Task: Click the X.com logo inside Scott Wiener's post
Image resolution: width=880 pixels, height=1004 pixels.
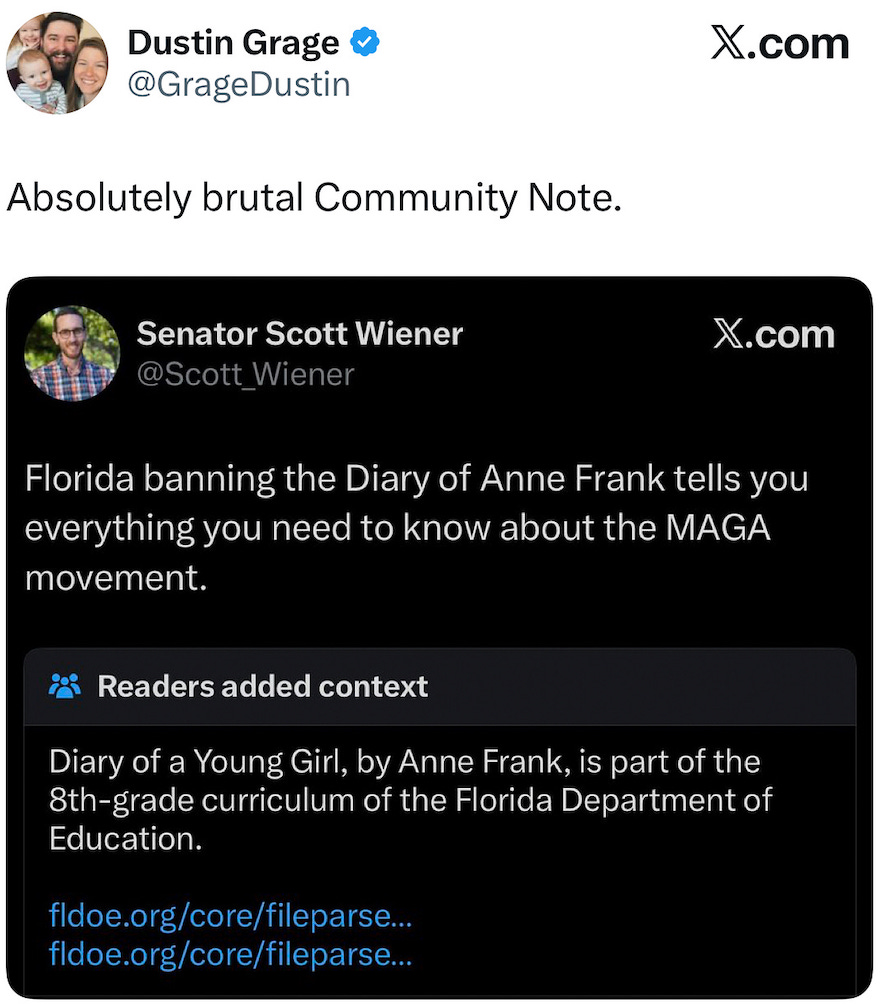Action: (773, 335)
